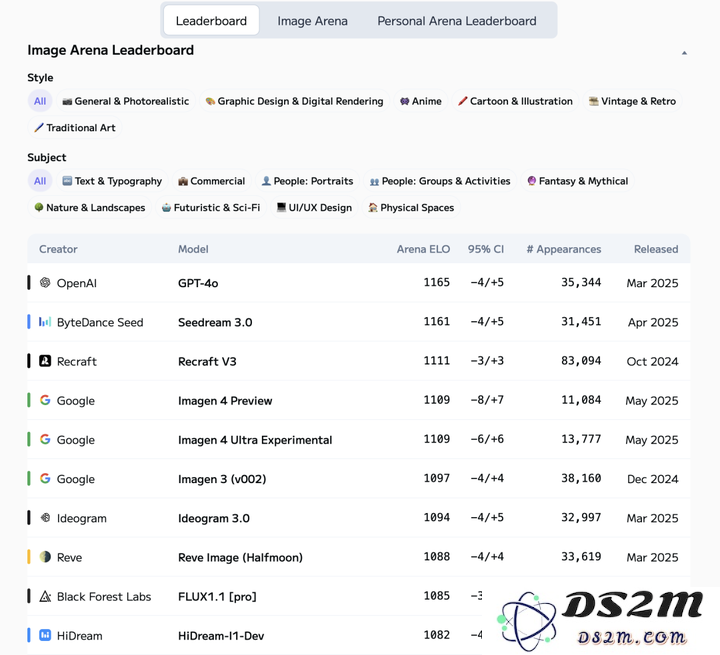Filter by Text & Typography subject
The width and height of the screenshot is (720, 655).
click(x=112, y=181)
